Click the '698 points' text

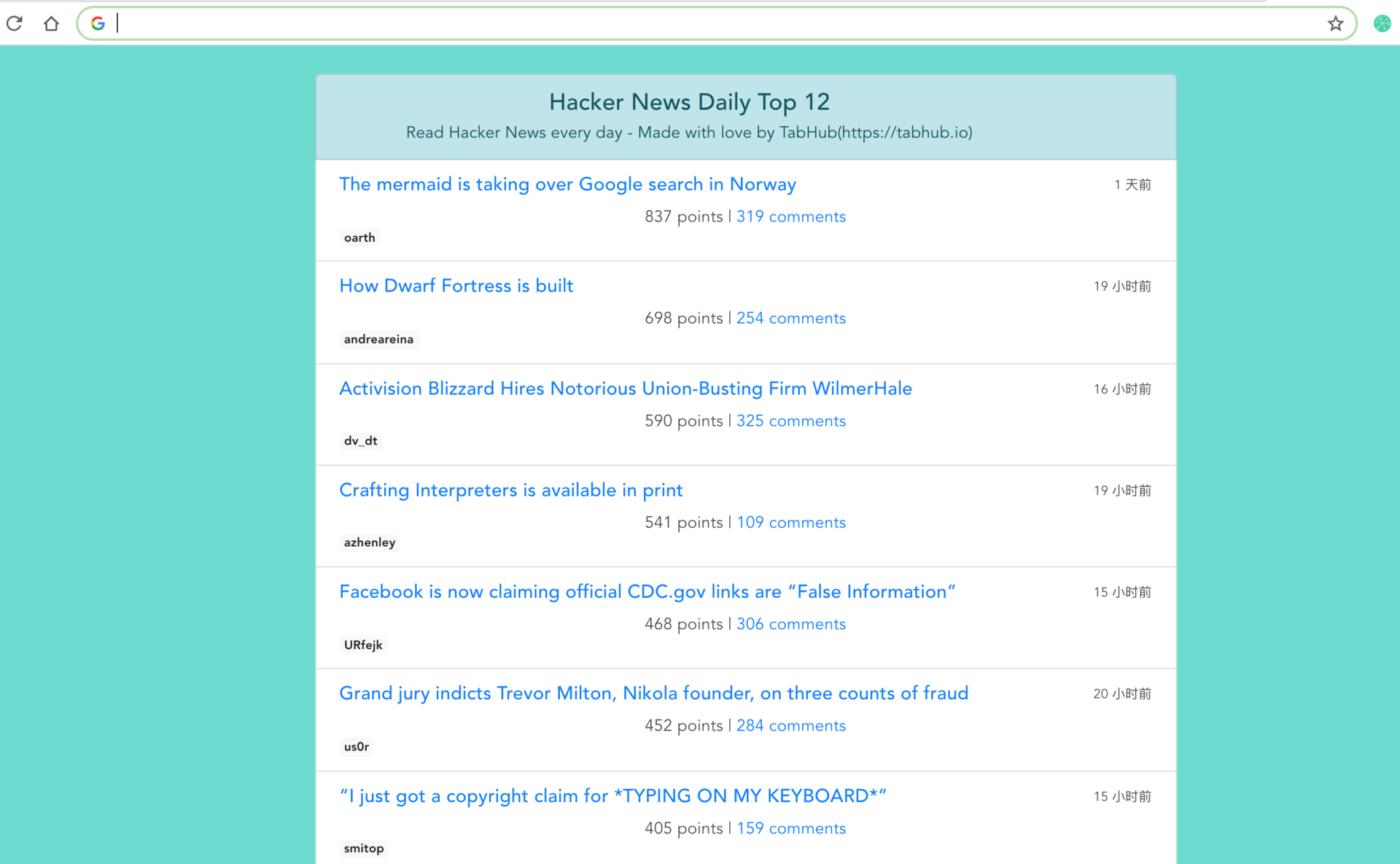click(684, 318)
